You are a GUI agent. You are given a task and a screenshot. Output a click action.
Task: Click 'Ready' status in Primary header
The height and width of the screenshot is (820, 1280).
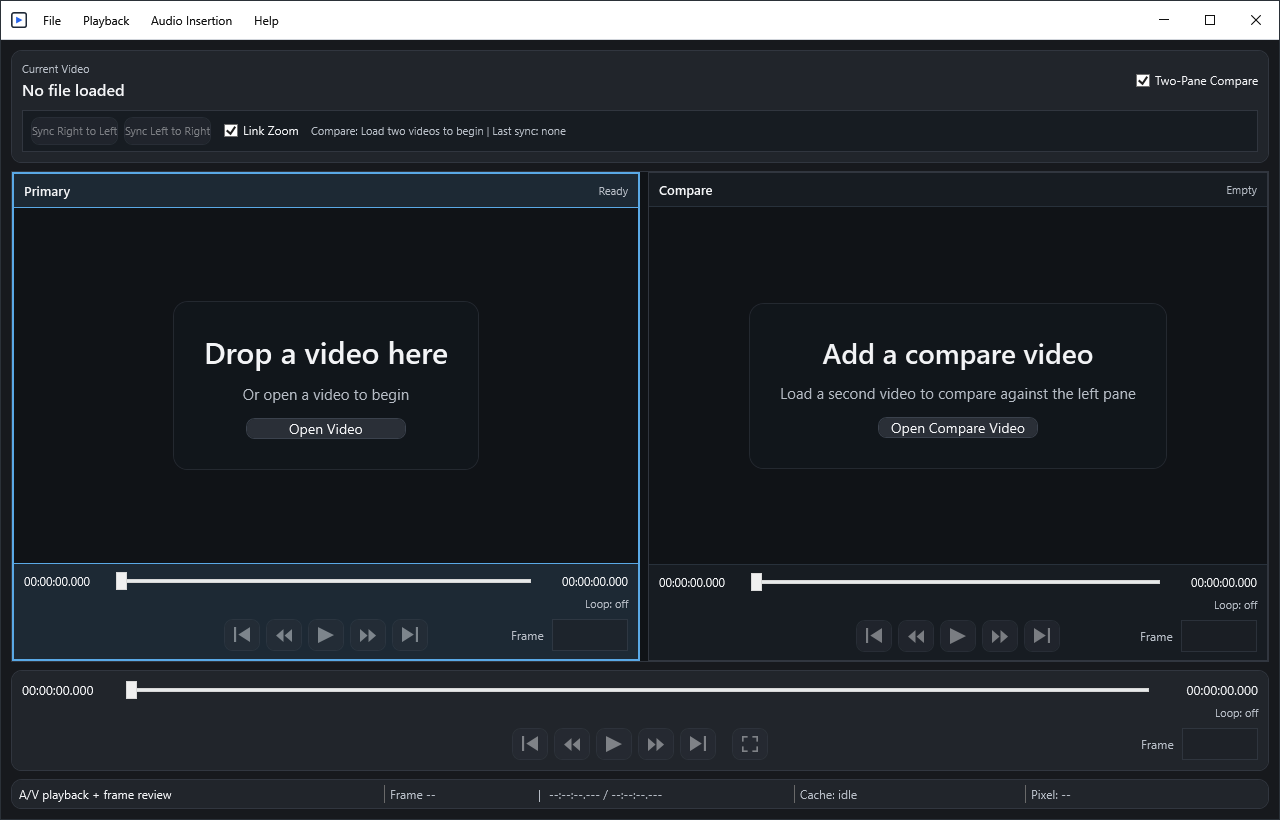coord(613,191)
